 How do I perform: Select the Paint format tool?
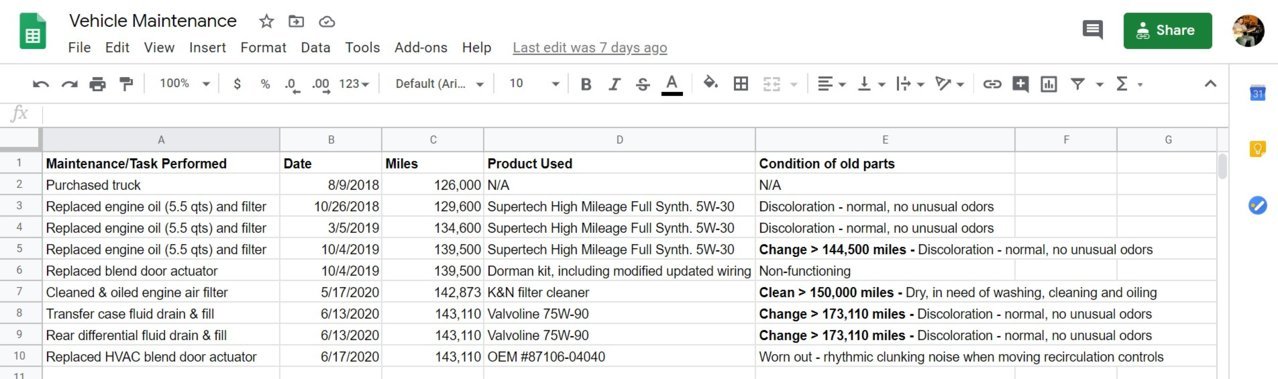pyautogui.click(x=125, y=84)
